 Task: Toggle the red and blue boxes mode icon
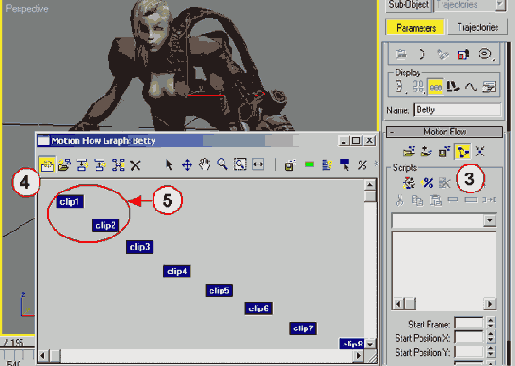coord(463,54)
